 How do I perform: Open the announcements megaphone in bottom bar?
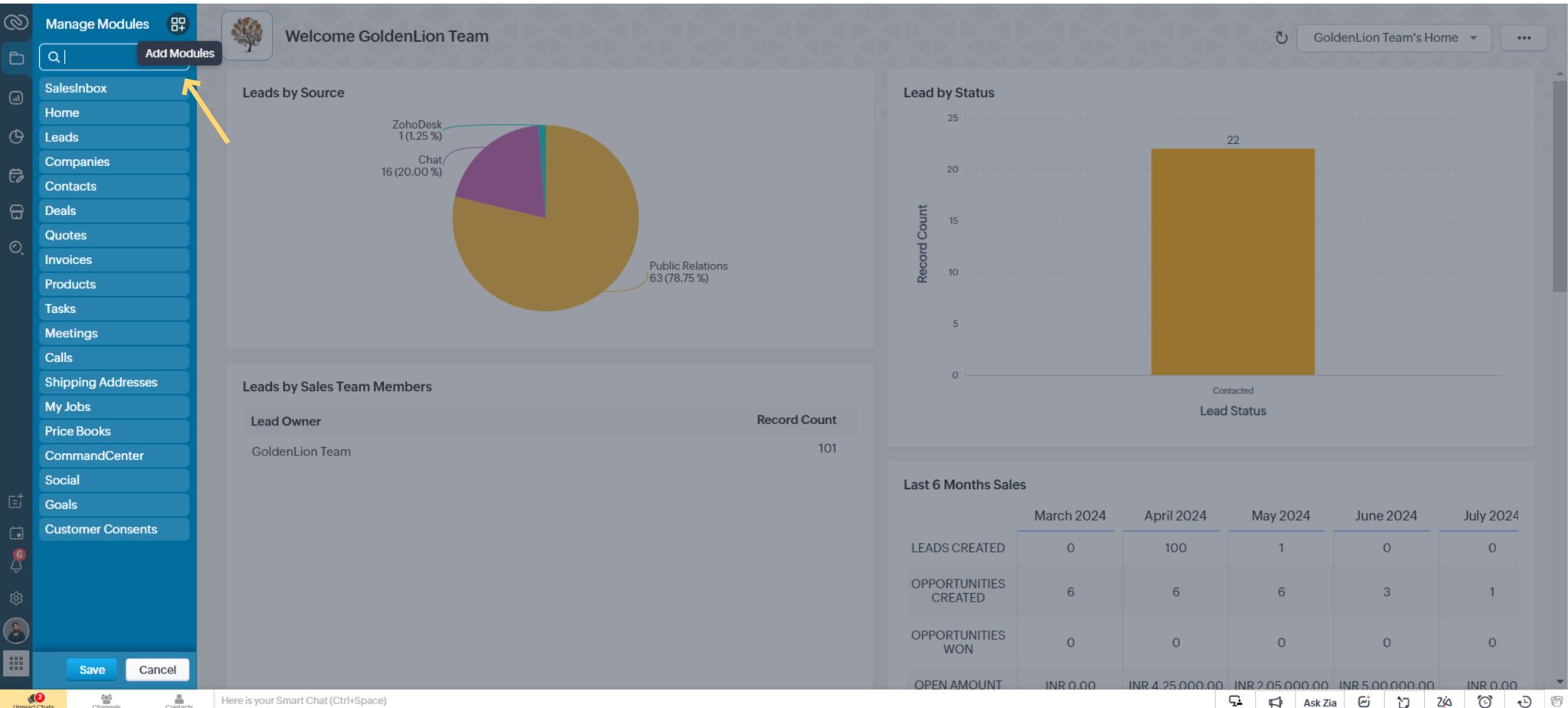(1276, 701)
